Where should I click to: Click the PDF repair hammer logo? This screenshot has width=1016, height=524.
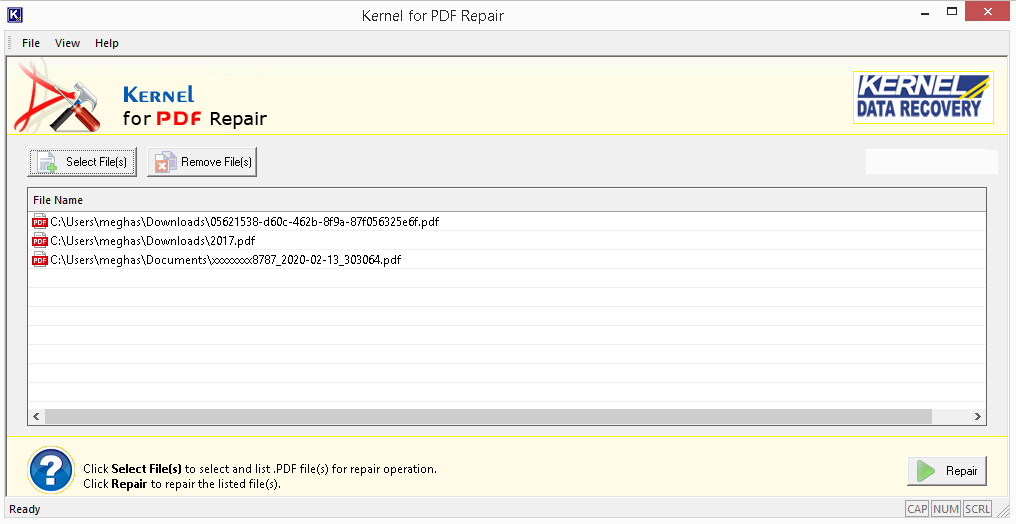(x=58, y=97)
